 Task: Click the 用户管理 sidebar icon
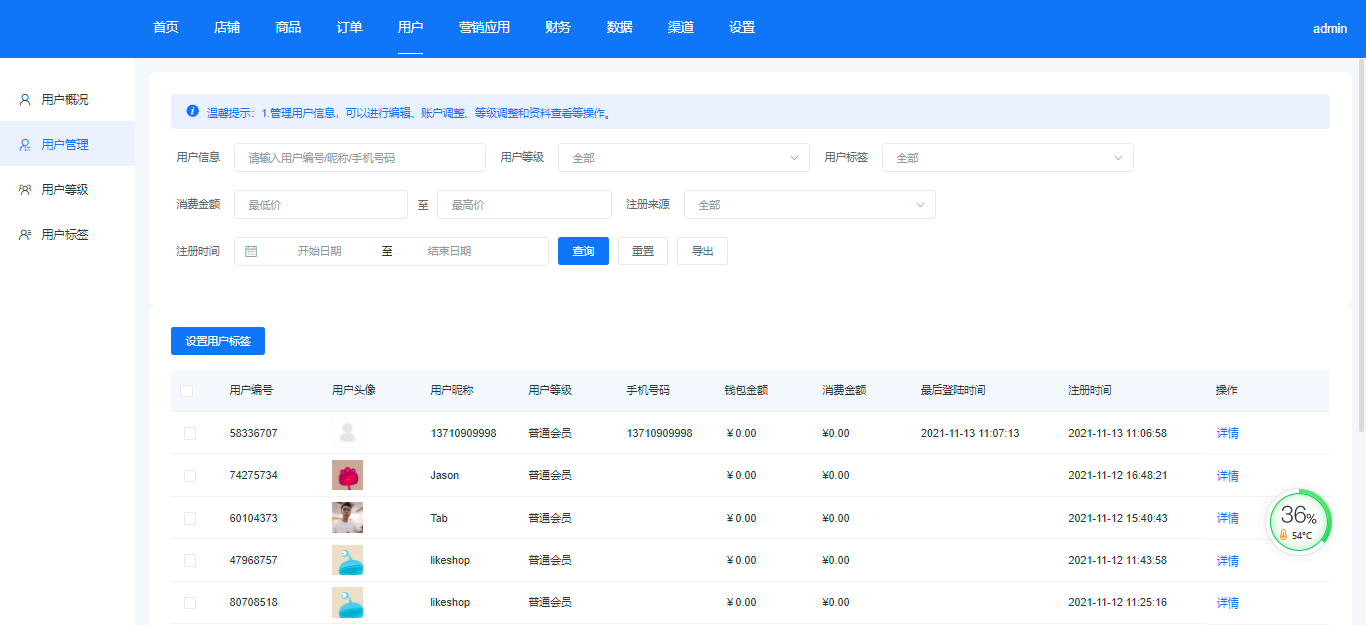point(25,145)
